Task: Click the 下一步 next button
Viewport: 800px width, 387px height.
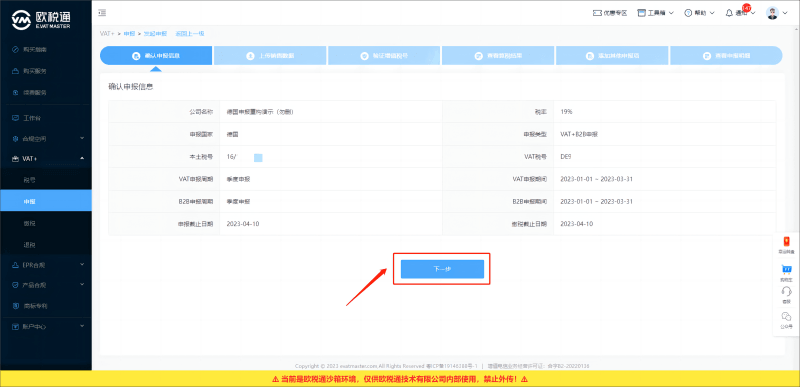Action: pyautogui.click(x=442, y=269)
